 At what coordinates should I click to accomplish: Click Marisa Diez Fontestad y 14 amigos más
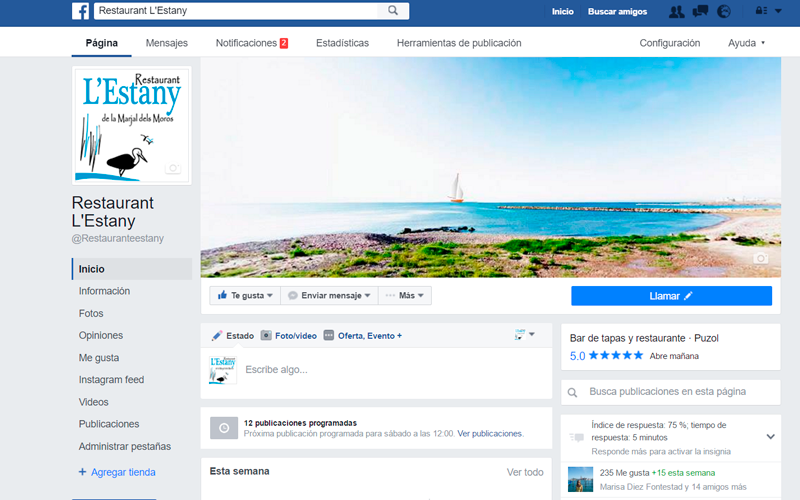point(673,487)
